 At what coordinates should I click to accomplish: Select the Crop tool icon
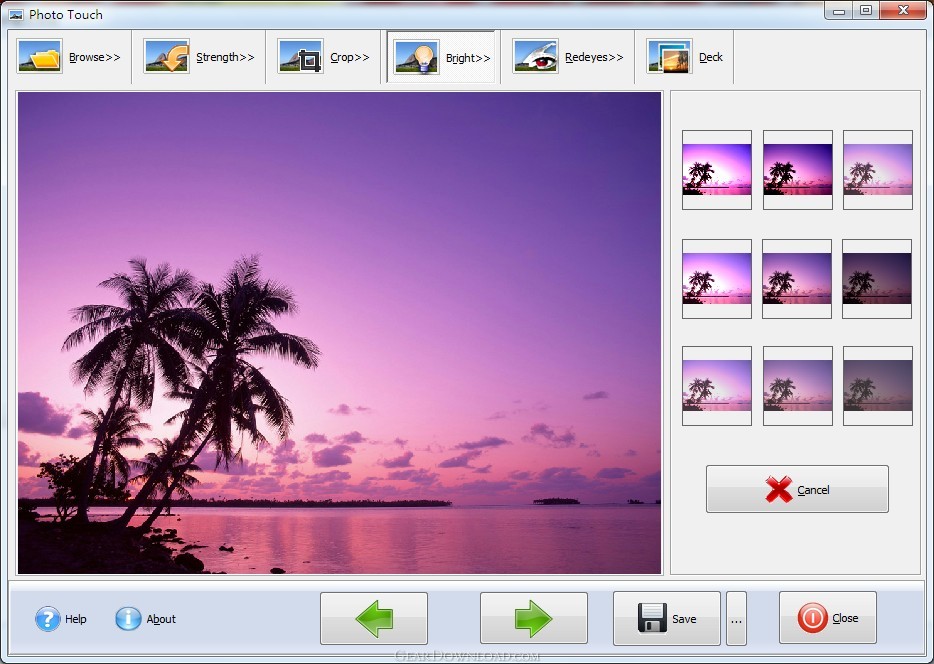[301, 57]
